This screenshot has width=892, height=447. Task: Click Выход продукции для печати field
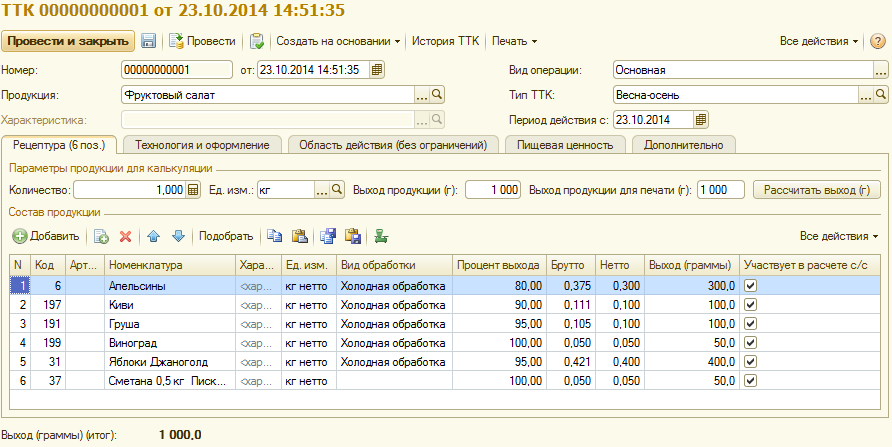coord(721,190)
